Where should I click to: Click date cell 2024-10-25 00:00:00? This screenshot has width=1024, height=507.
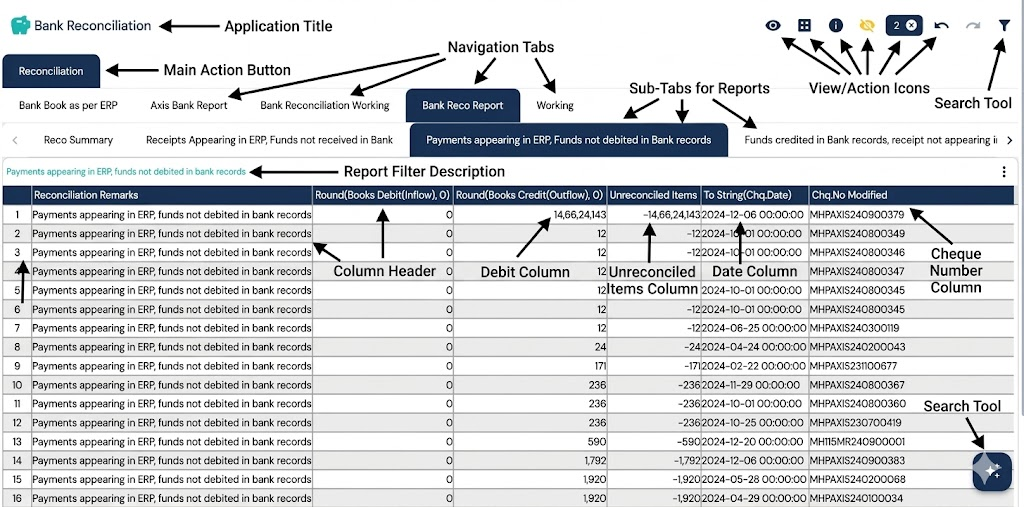pyautogui.click(x=754, y=423)
